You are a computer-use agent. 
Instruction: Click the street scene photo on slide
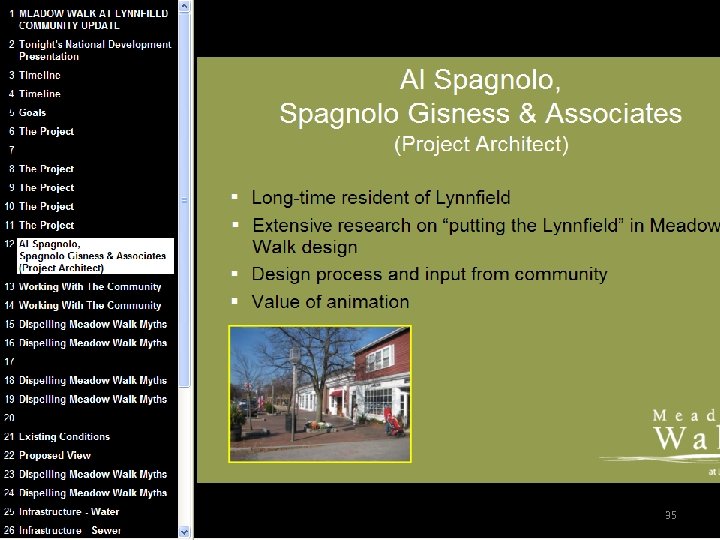pyautogui.click(x=320, y=394)
